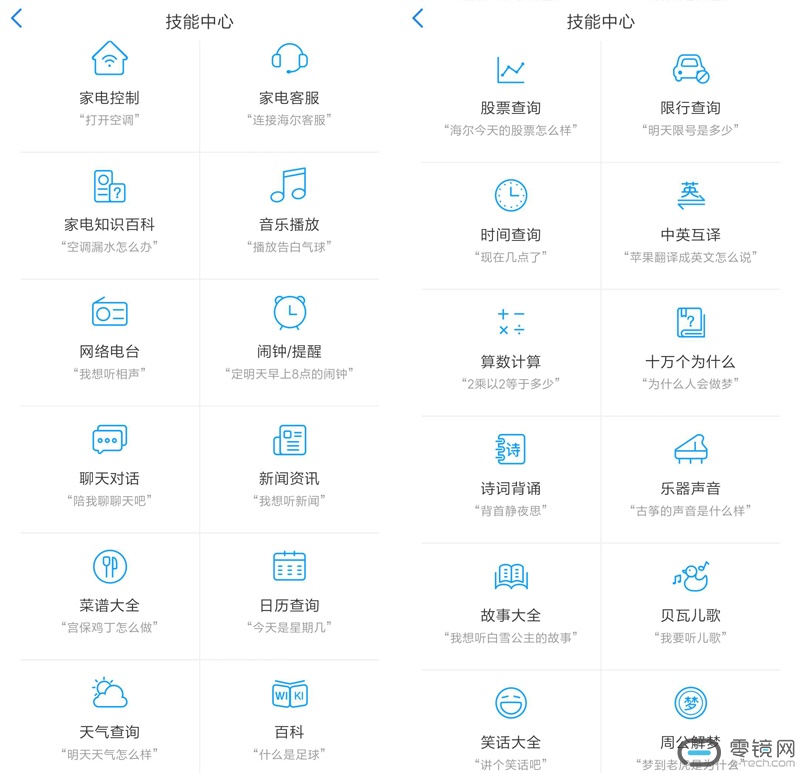800x773 pixels.
Task: Open the 菜谱大全 fork and spoon icon
Action: coord(109,566)
